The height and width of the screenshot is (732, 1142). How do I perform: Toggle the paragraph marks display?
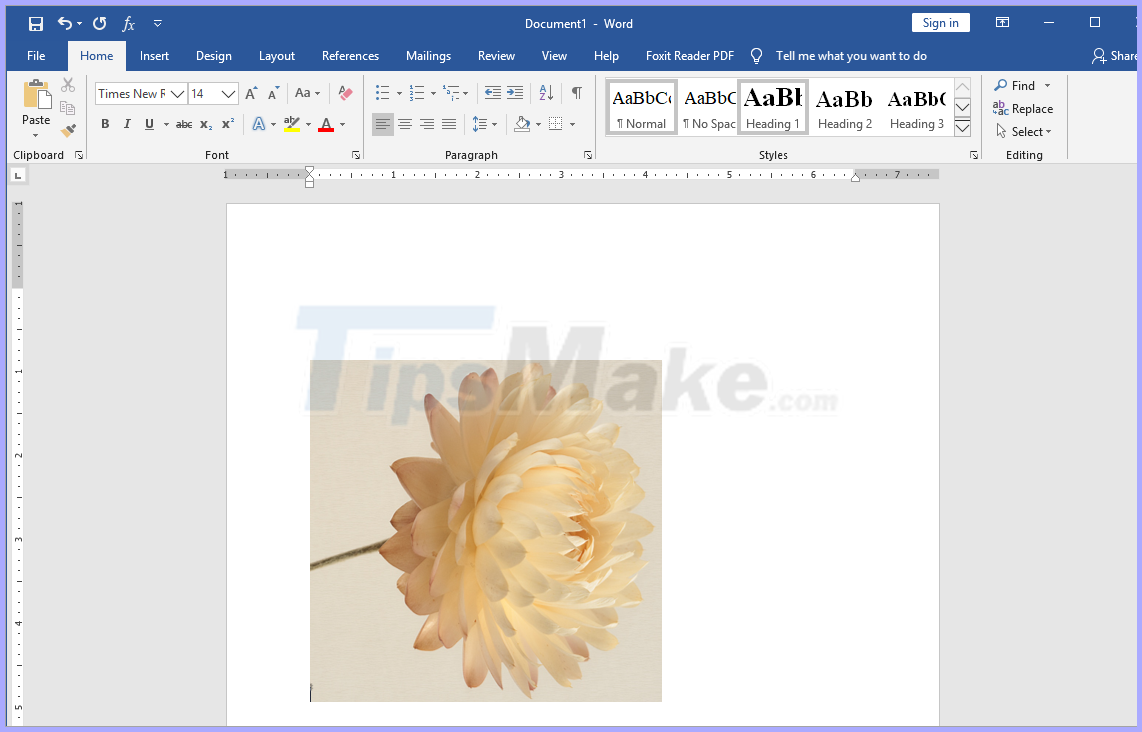coord(576,93)
